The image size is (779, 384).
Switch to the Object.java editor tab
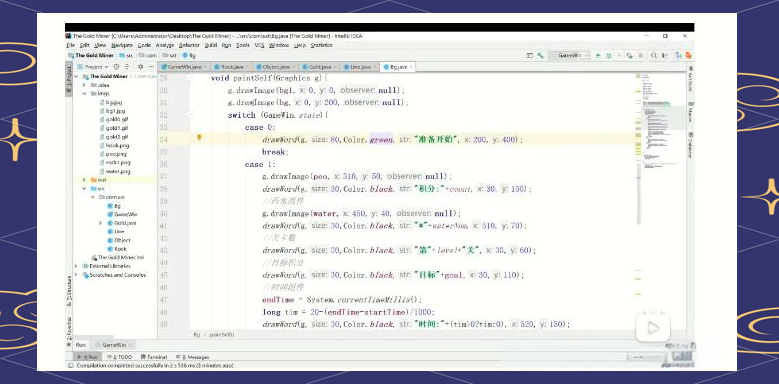tap(274, 67)
